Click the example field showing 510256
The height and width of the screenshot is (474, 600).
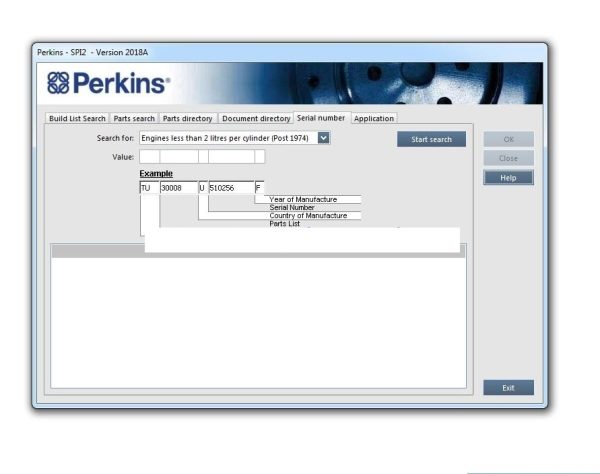pos(232,188)
